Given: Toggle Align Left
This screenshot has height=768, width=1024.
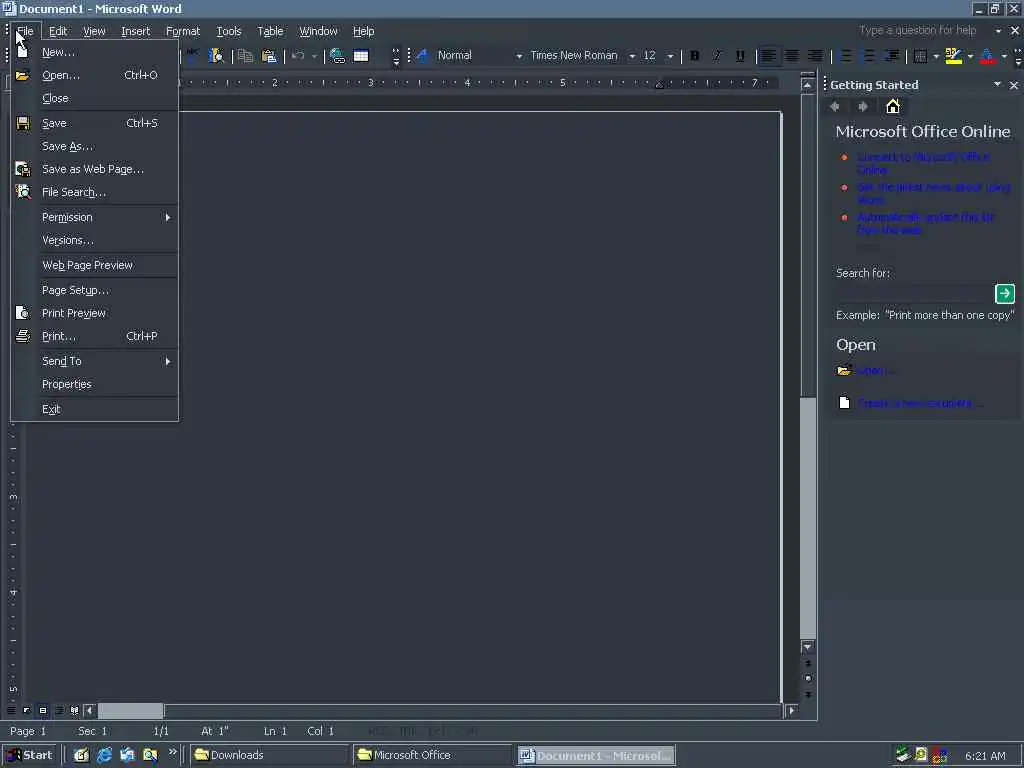Looking at the screenshot, I should 769,56.
